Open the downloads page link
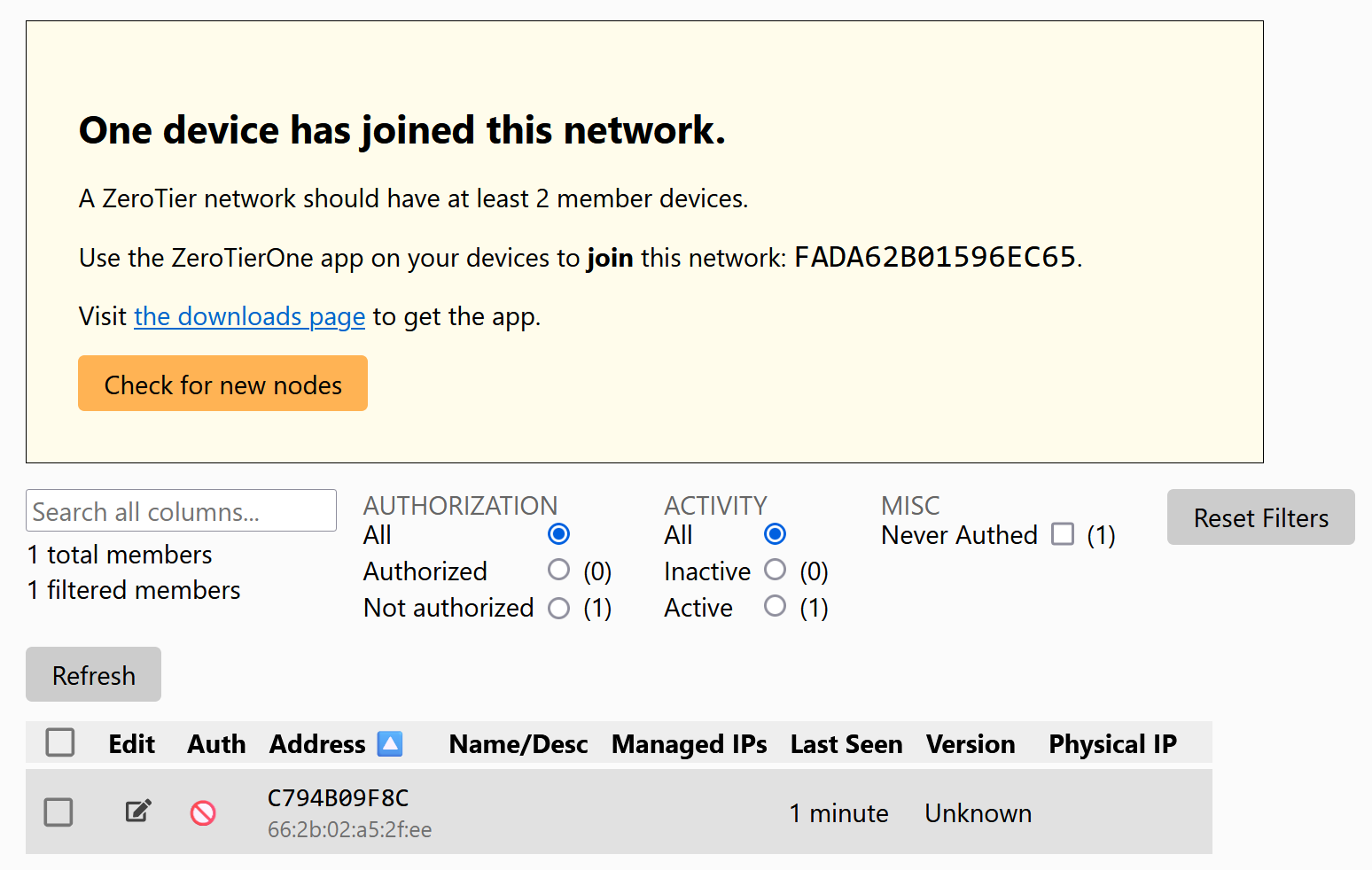This screenshot has width=1372, height=870. (x=249, y=316)
